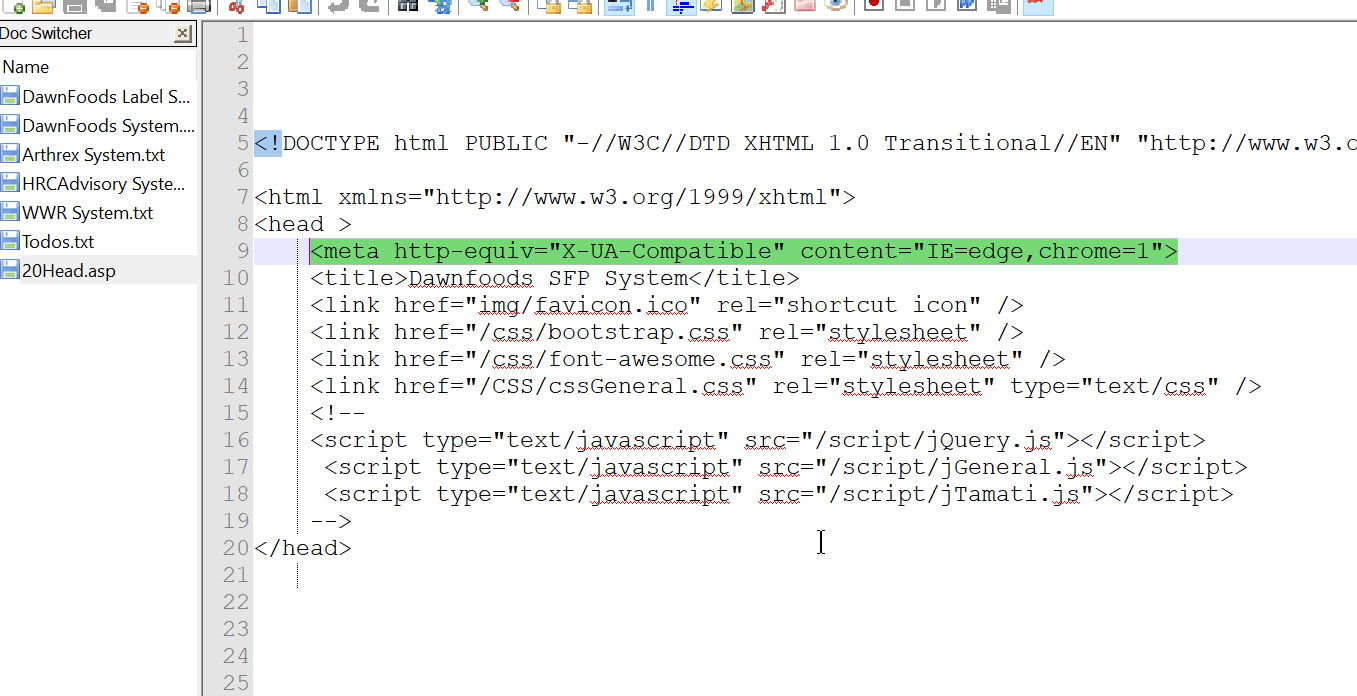
Task: Open the Document Map toolbar icon
Action: tap(742, 5)
